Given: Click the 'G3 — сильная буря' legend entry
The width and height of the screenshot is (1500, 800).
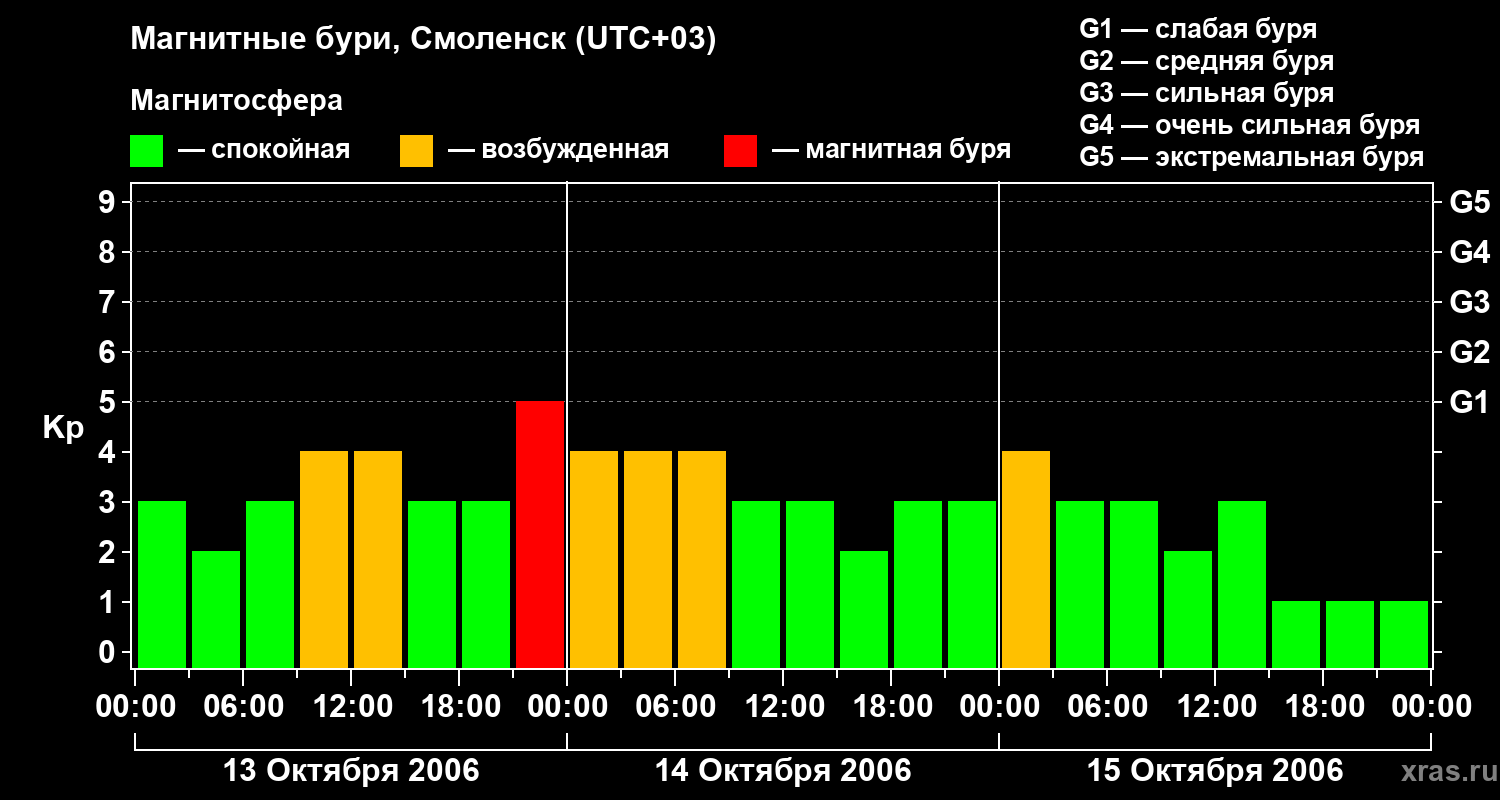Looking at the screenshot, I should (x=1206, y=93).
